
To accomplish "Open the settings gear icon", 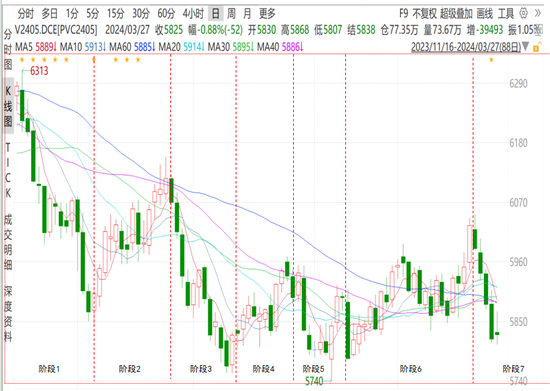I will [523, 14].
